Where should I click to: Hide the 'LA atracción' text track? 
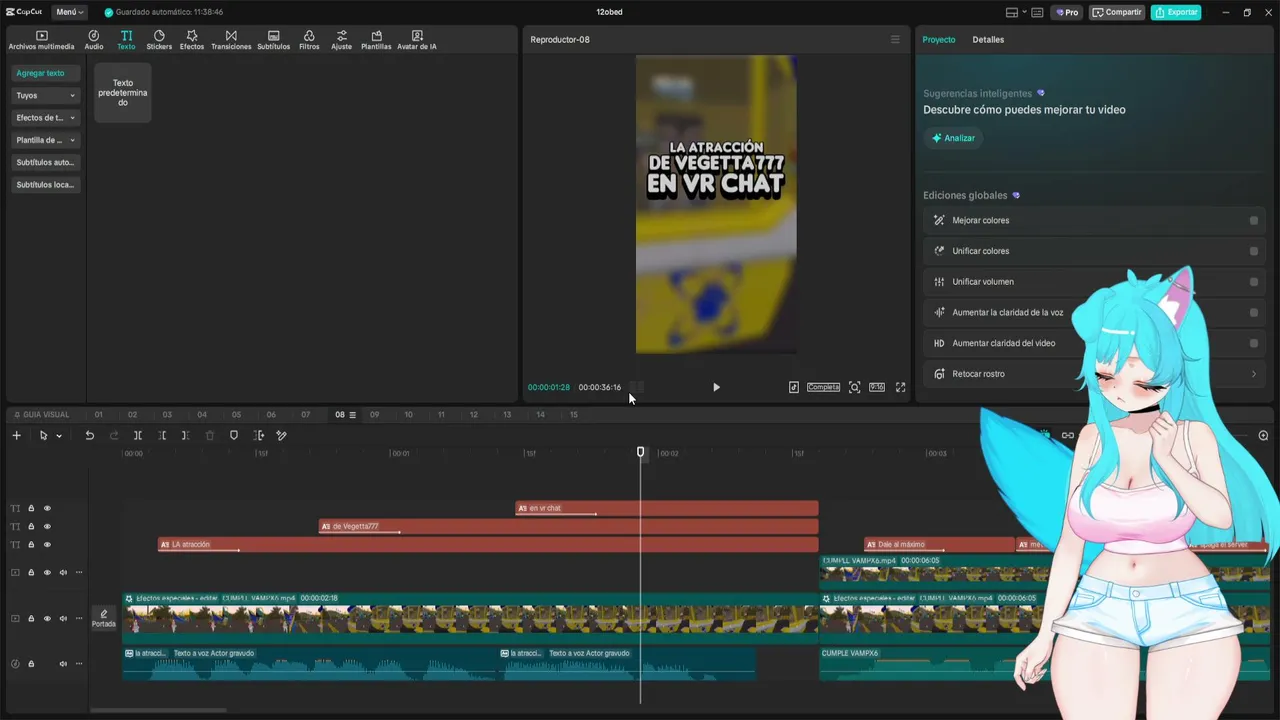pos(47,545)
